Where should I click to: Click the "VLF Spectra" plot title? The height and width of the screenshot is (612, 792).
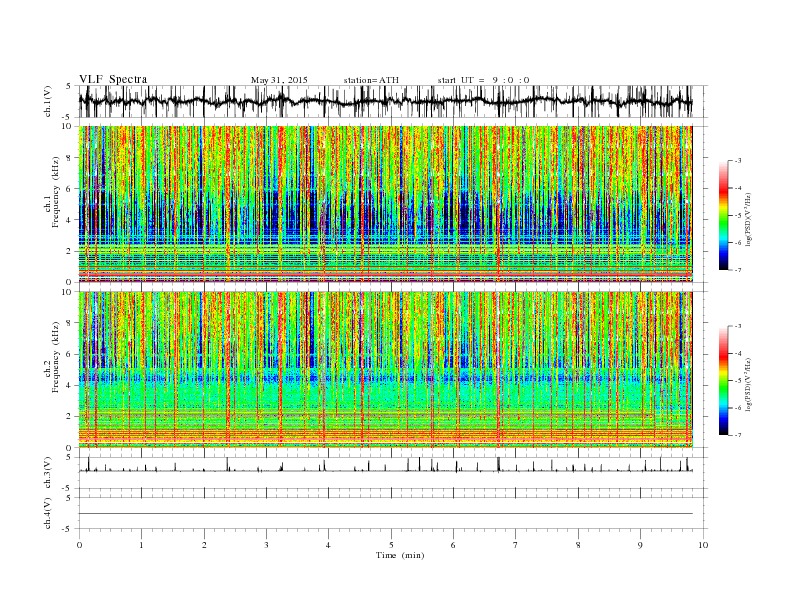(x=113, y=79)
